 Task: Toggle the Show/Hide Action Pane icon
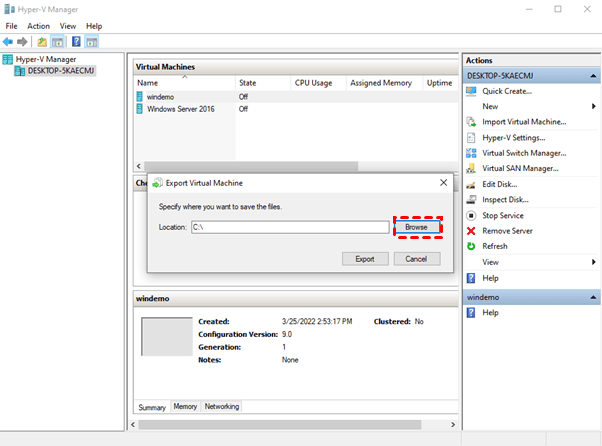click(x=92, y=41)
